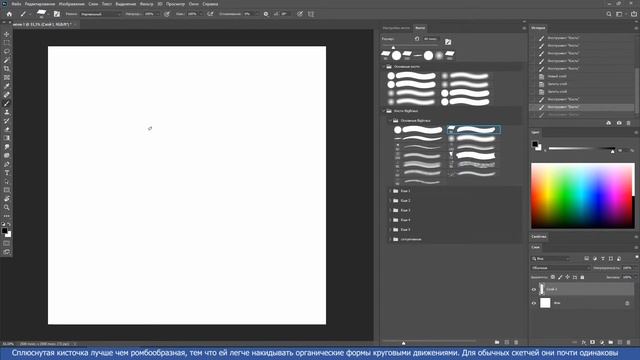This screenshot has width=640, height=360.
Task: Toggle lock image pixels
Action: pyautogui.click(x=560, y=277)
